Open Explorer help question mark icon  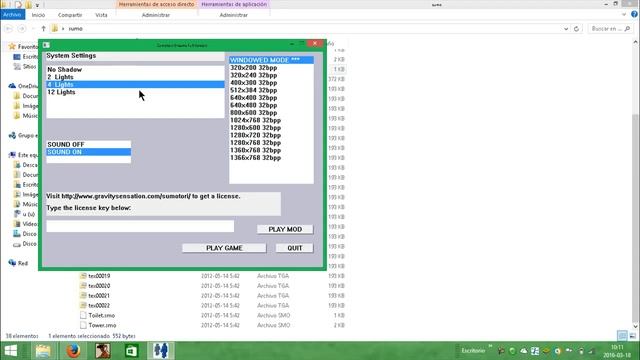634,14
